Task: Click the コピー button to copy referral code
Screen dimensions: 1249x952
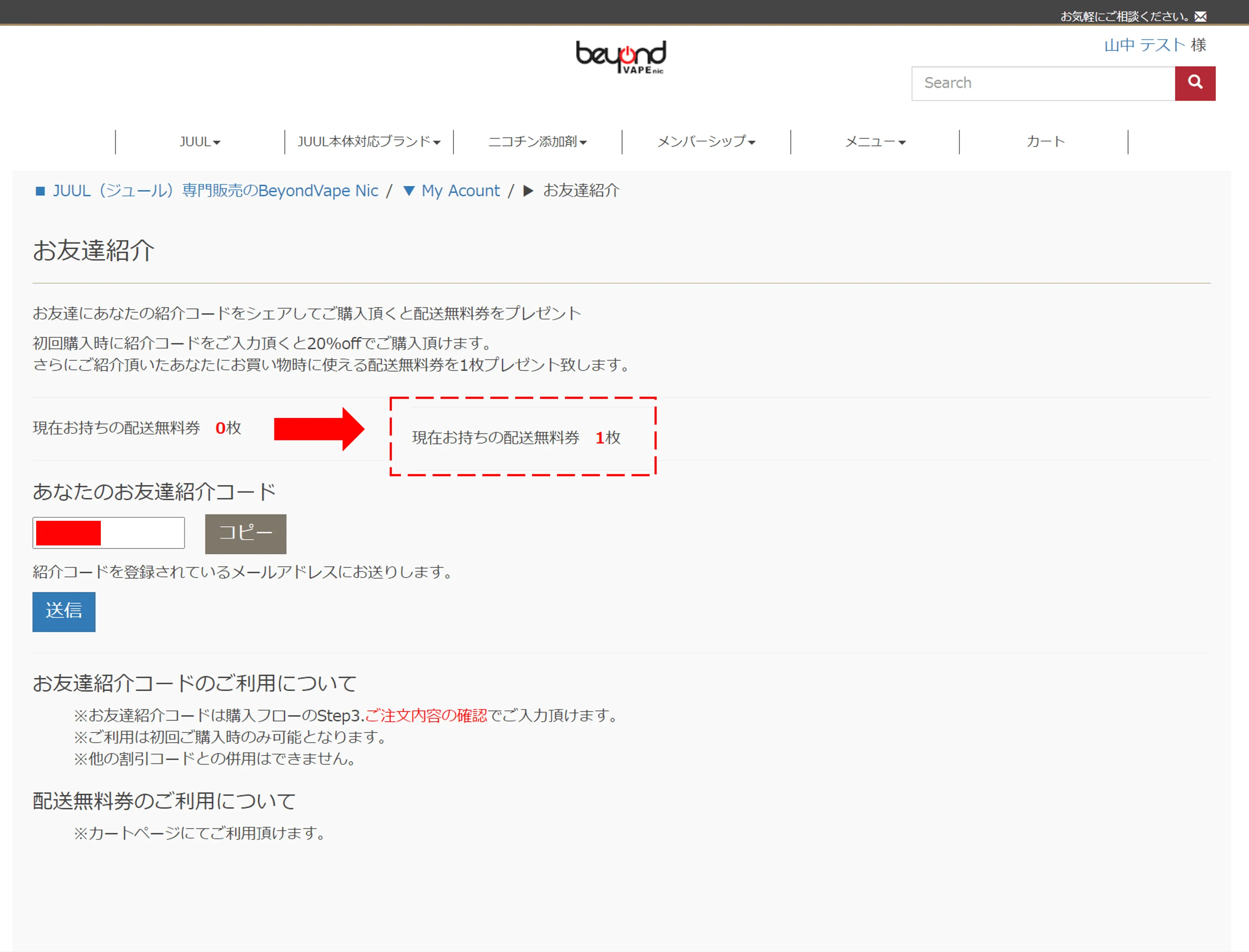Action: 245,533
